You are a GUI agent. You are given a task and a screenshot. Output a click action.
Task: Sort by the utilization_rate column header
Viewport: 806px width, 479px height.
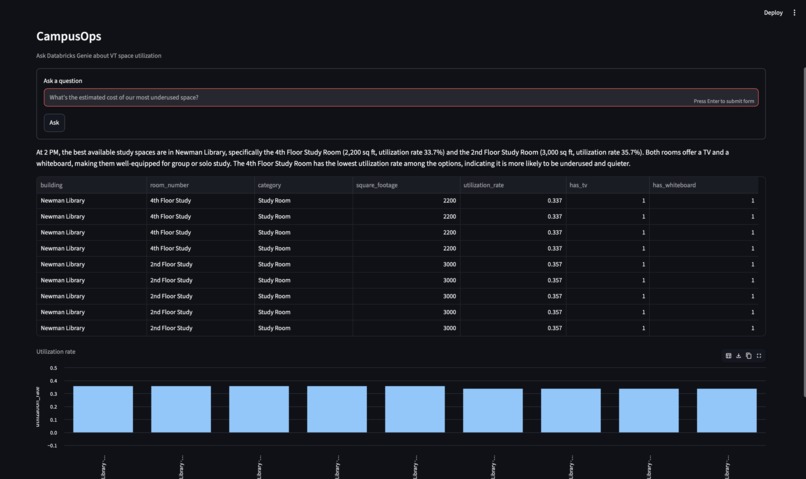(x=513, y=185)
